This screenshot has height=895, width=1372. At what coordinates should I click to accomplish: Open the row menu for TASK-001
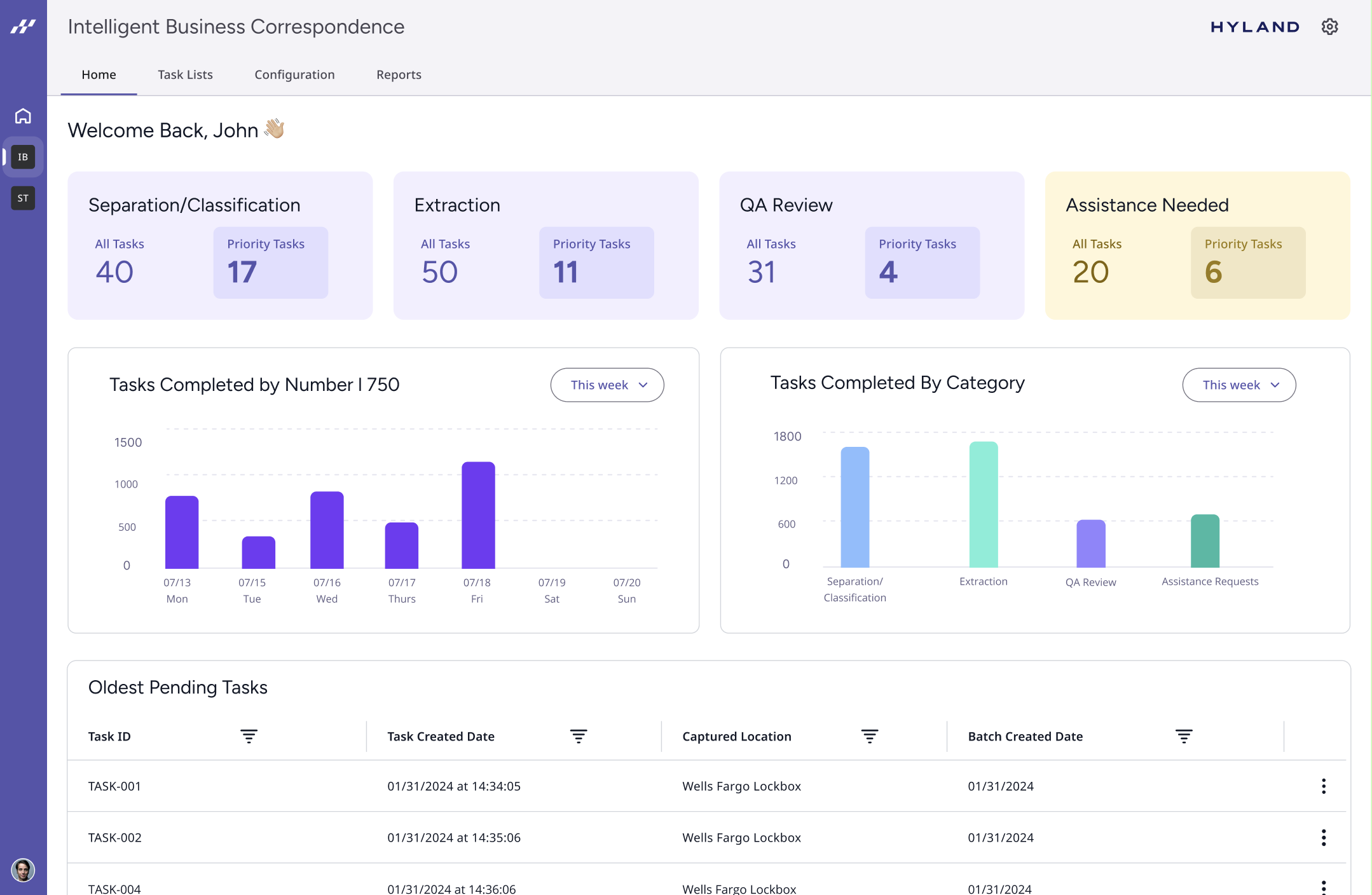point(1323,786)
